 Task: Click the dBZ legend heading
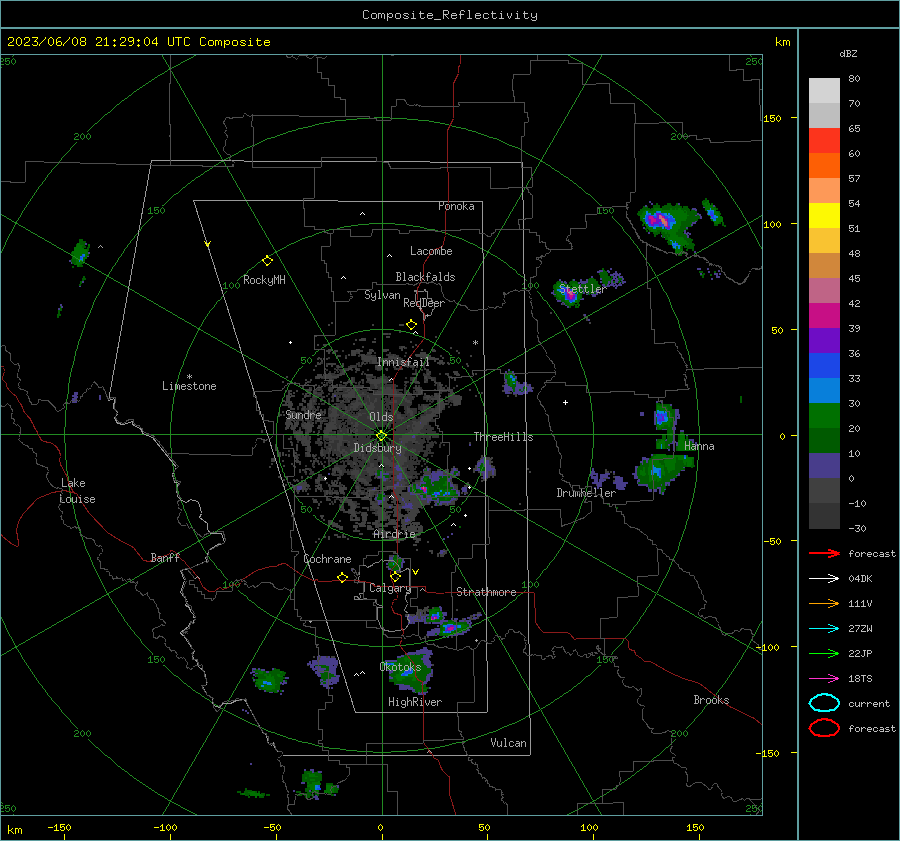click(x=848, y=54)
